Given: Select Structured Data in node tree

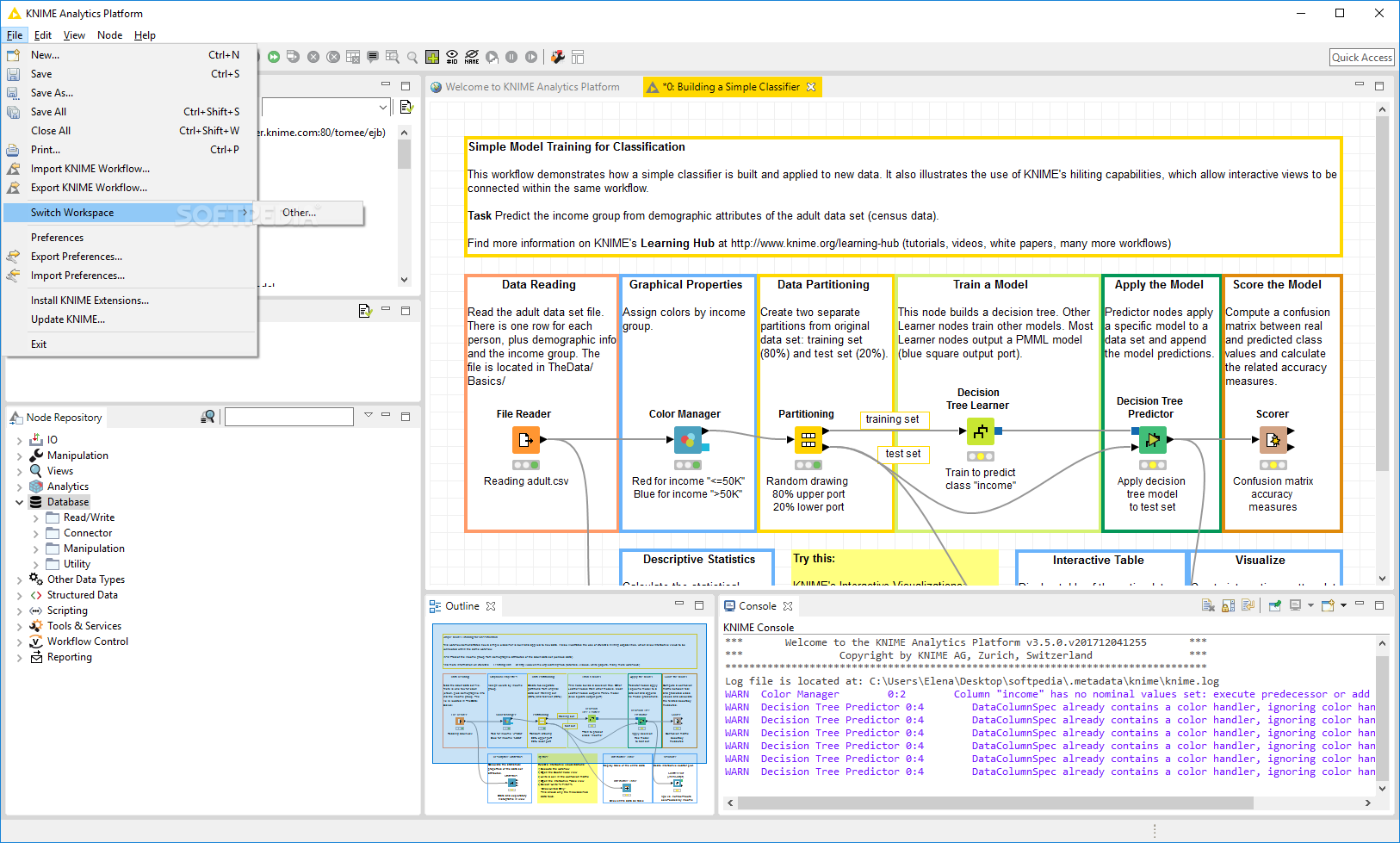Looking at the screenshot, I should [x=83, y=595].
